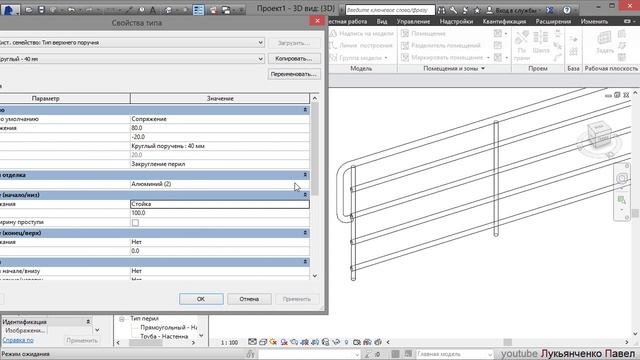Toggle Sun Path icon in view control bar
The image size is (640, 360).
pyautogui.click(x=273, y=342)
